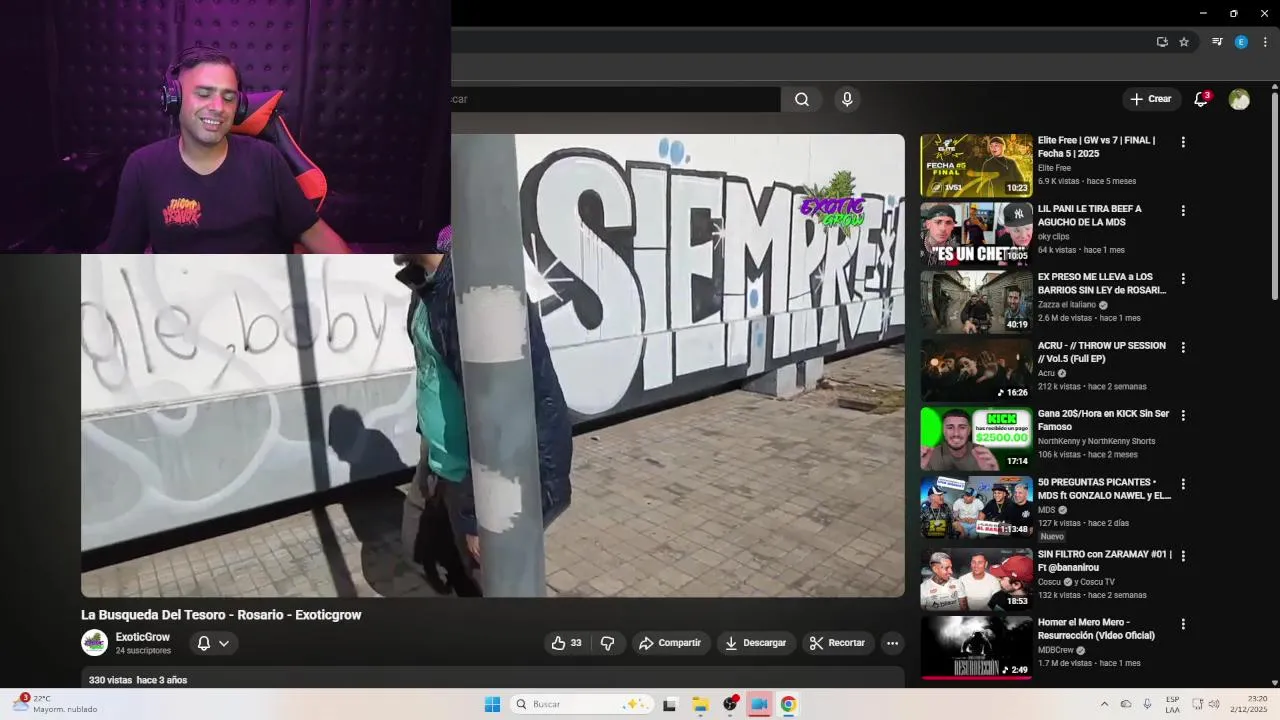Click the Crear button
The image size is (1280, 720).
[1151, 99]
